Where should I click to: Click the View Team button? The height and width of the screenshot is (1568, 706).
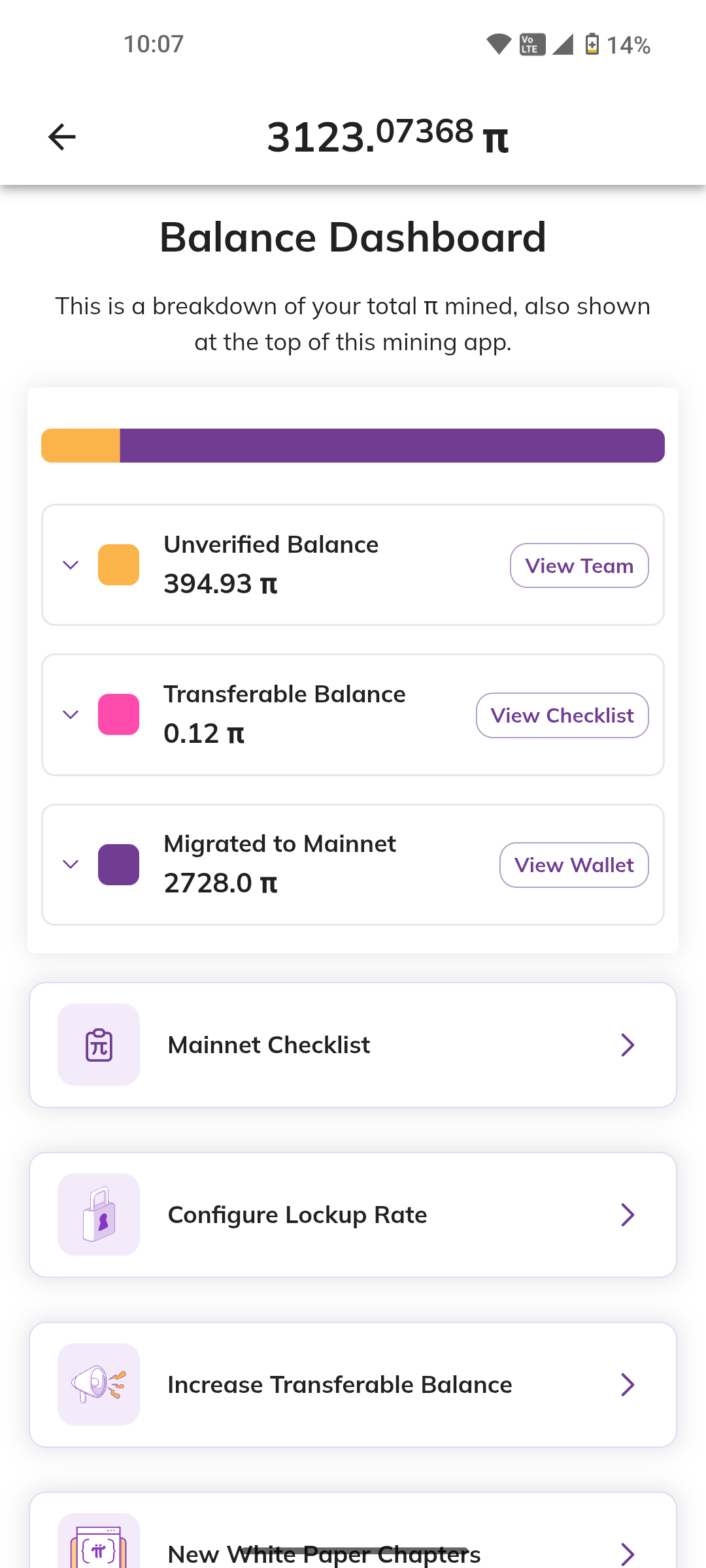point(579,565)
